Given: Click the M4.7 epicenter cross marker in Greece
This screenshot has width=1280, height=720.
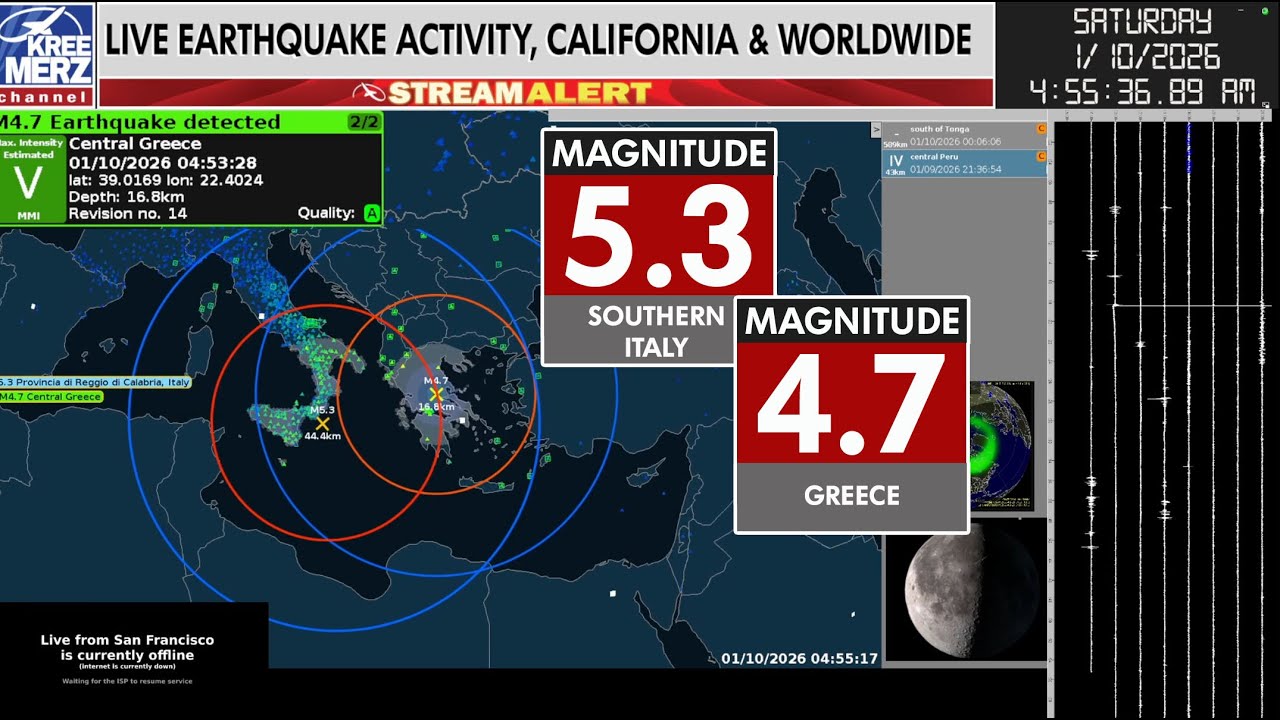Looking at the screenshot, I should [436, 394].
